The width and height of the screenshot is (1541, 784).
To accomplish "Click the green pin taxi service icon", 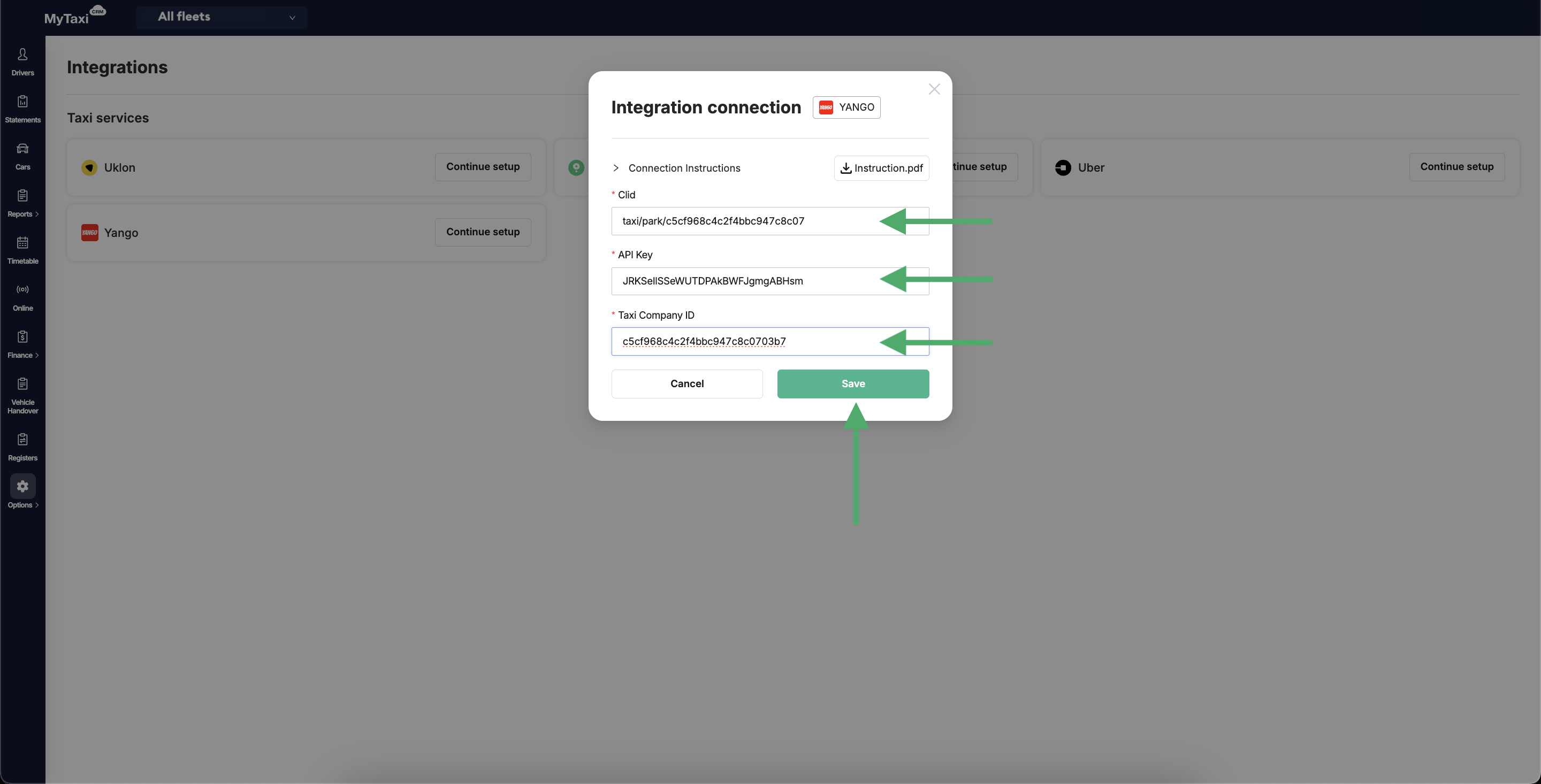I will click(576, 167).
